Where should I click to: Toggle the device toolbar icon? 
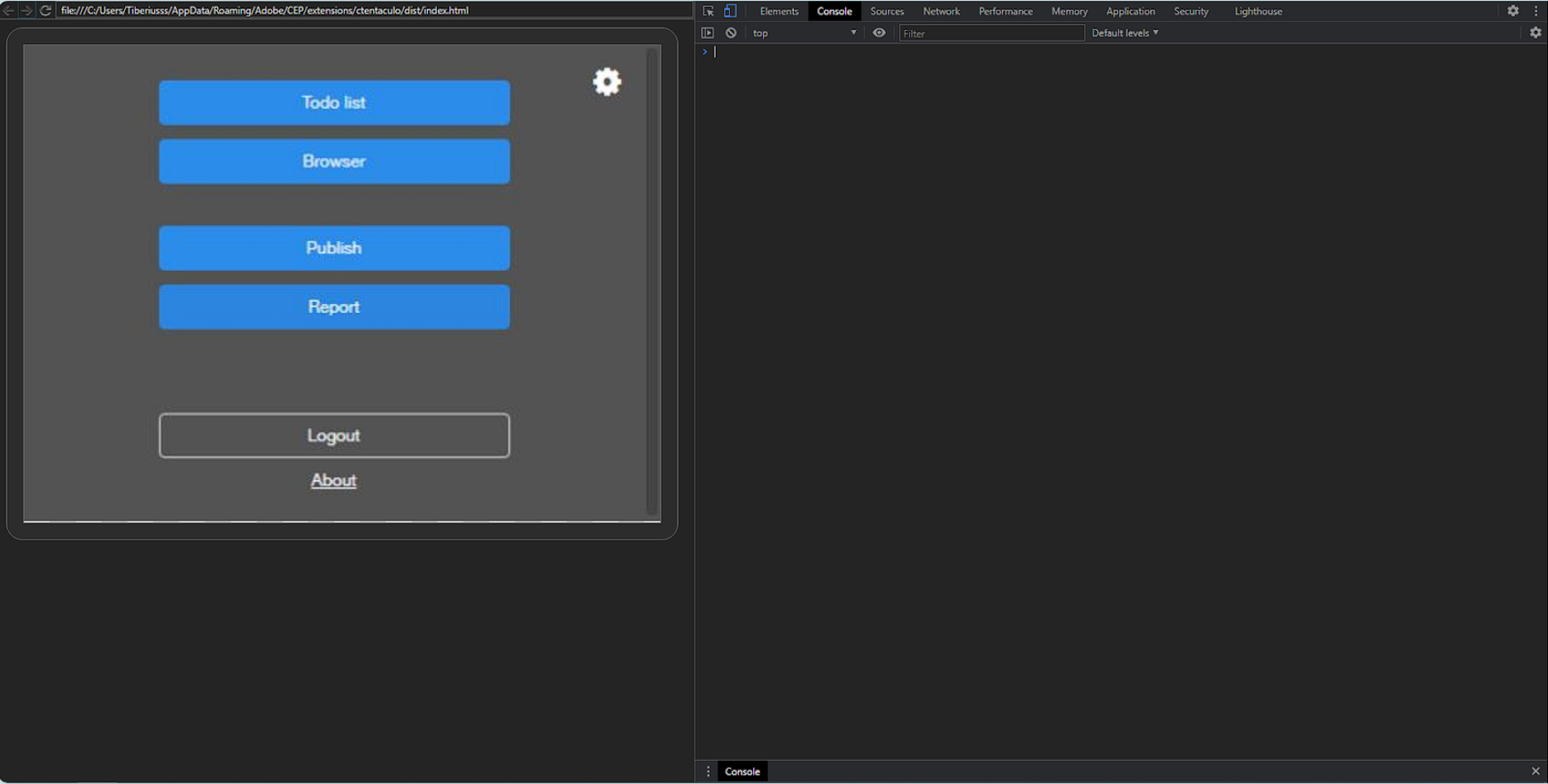pyautogui.click(x=730, y=12)
